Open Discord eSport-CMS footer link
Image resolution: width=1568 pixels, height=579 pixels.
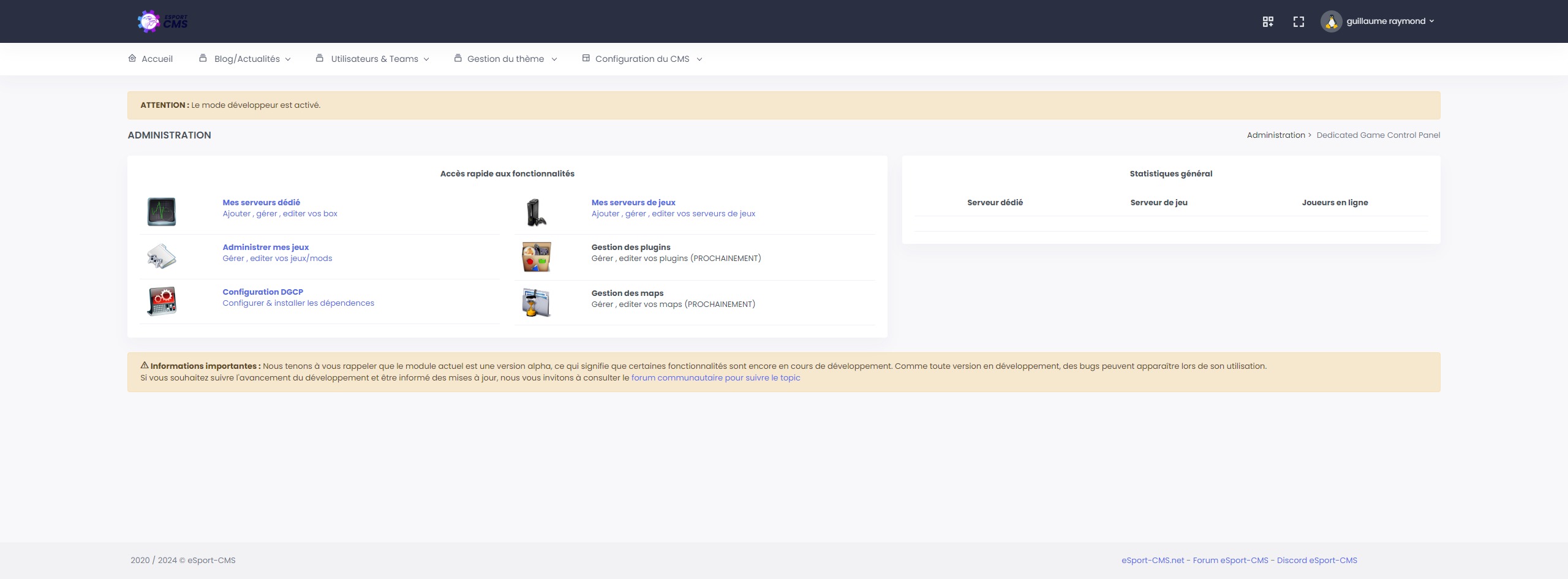click(1317, 560)
